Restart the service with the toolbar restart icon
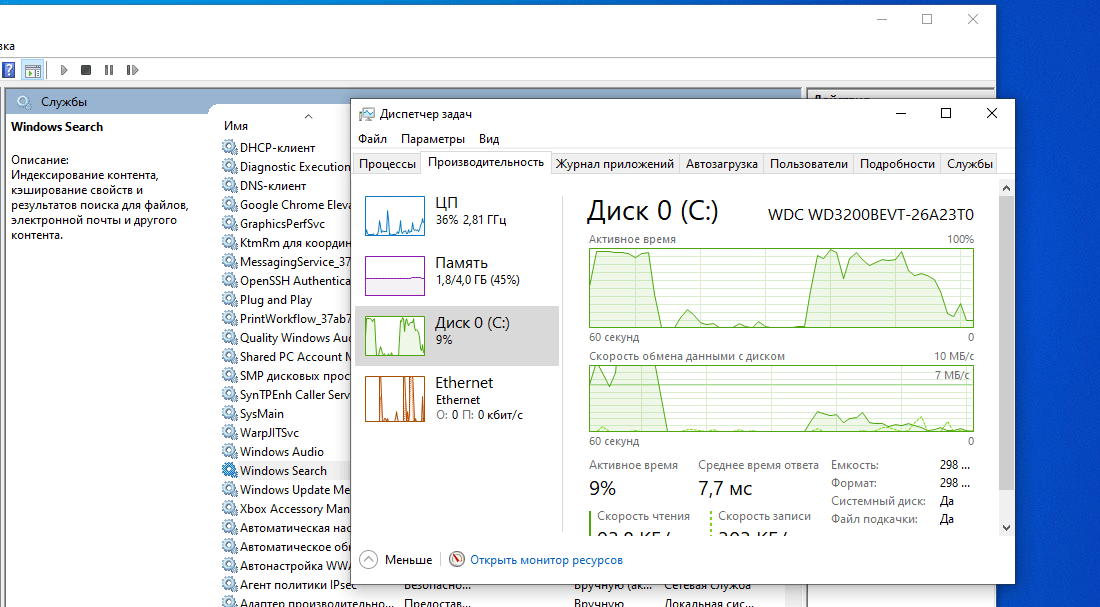1100x607 pixels. (132, 70)
